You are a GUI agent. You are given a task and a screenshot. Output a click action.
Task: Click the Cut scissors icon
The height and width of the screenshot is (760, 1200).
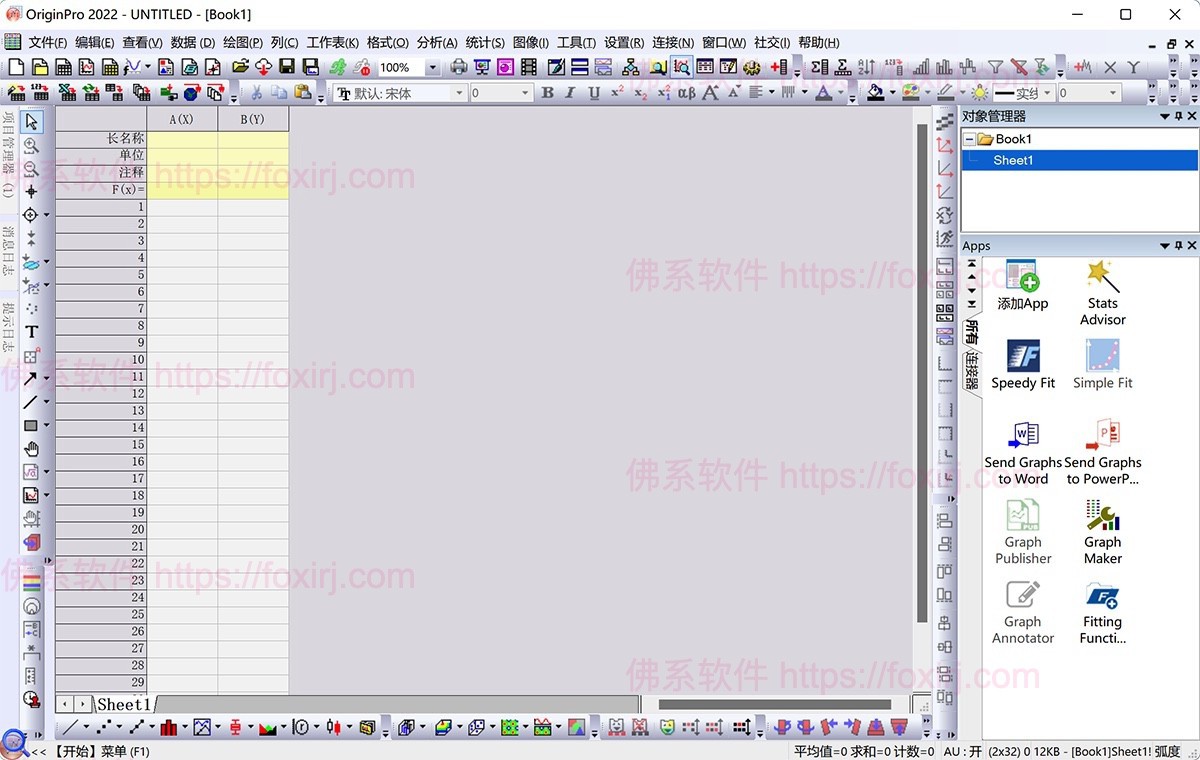click(x=256, y=93)
